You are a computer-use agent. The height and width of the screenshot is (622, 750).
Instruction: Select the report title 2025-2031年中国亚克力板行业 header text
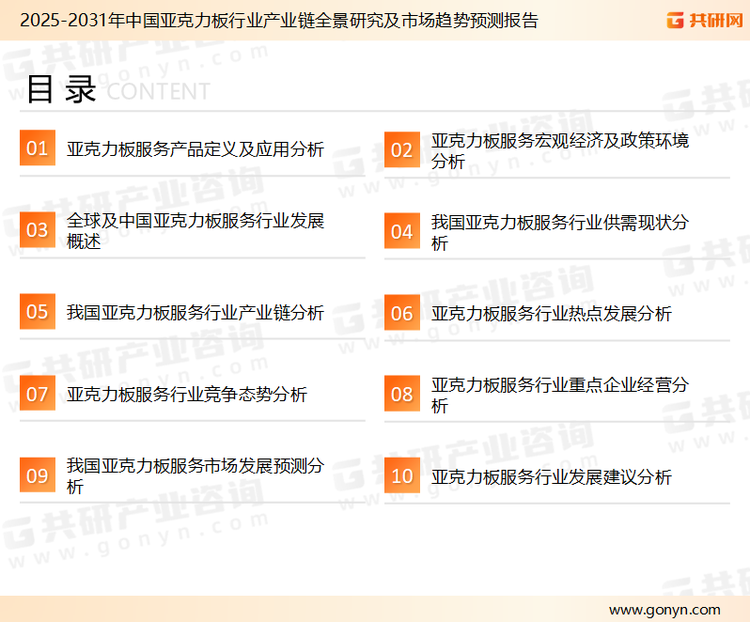coord(279,20)
